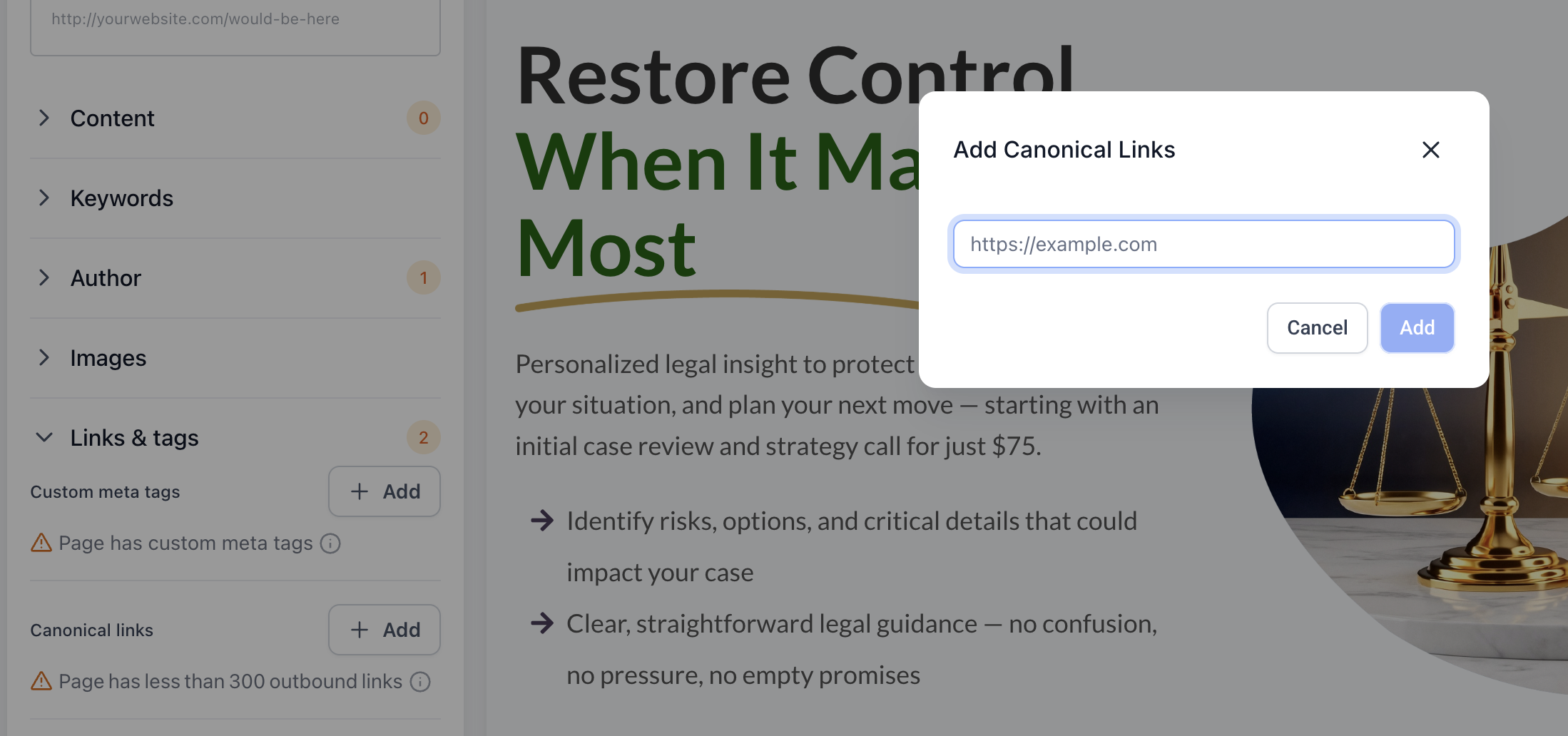1568x736 pixels.
Task: Add a custom meta tag
Action: point(384,491)
